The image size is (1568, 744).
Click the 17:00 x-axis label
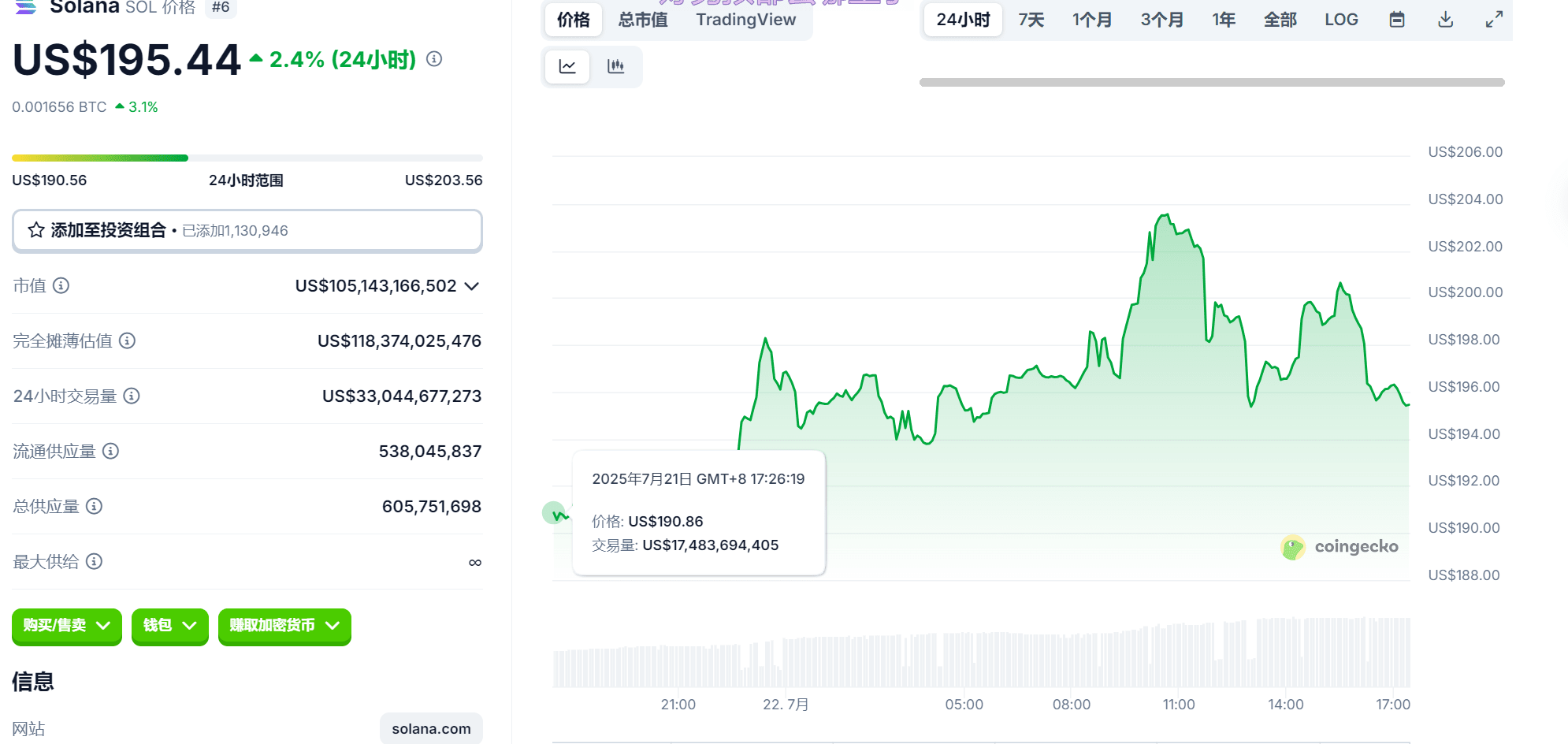tap(1393, 705)
